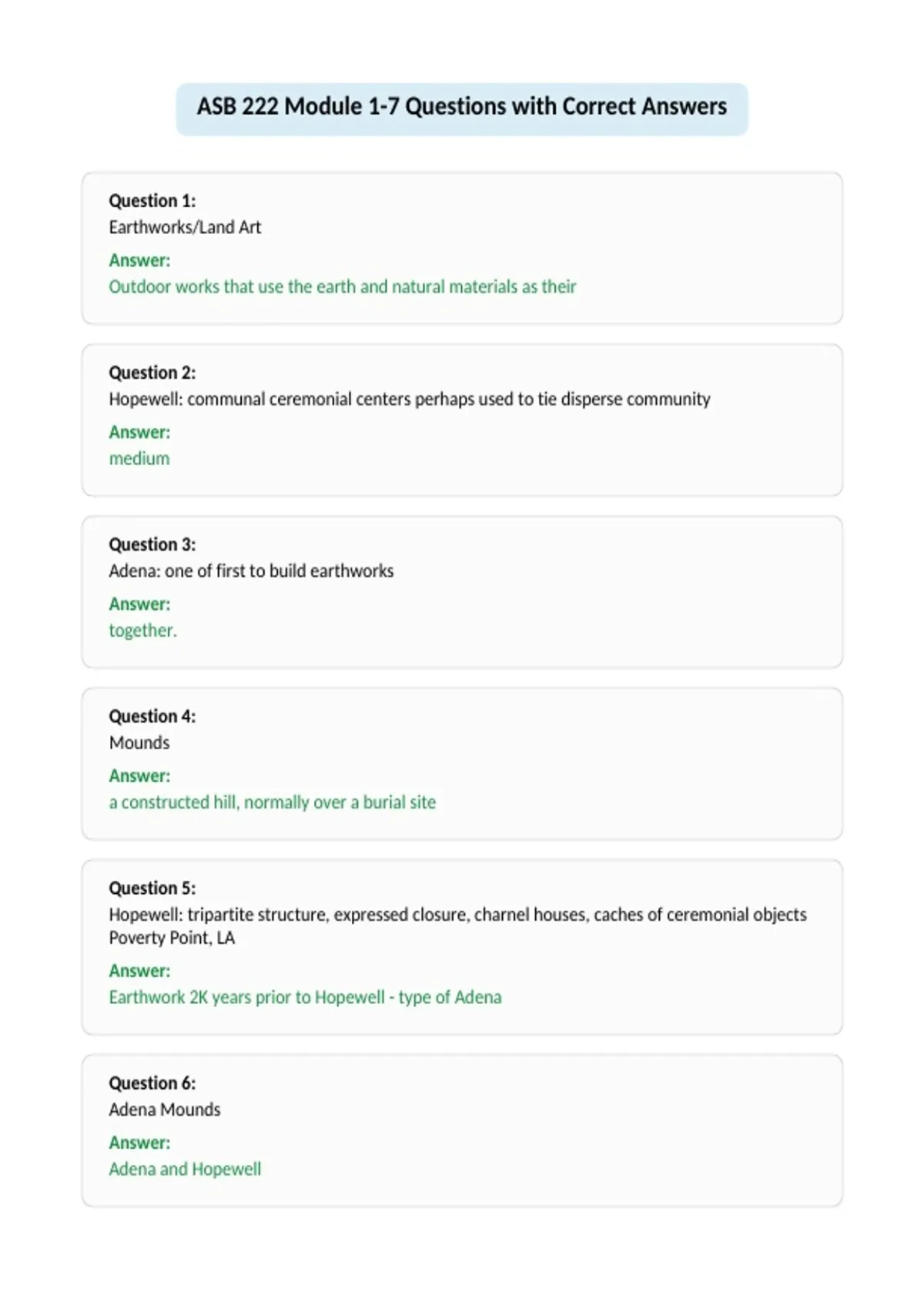Click the Poverty Point, LA text
Viewport: 924px width, 1309px height.
[172, 938]
